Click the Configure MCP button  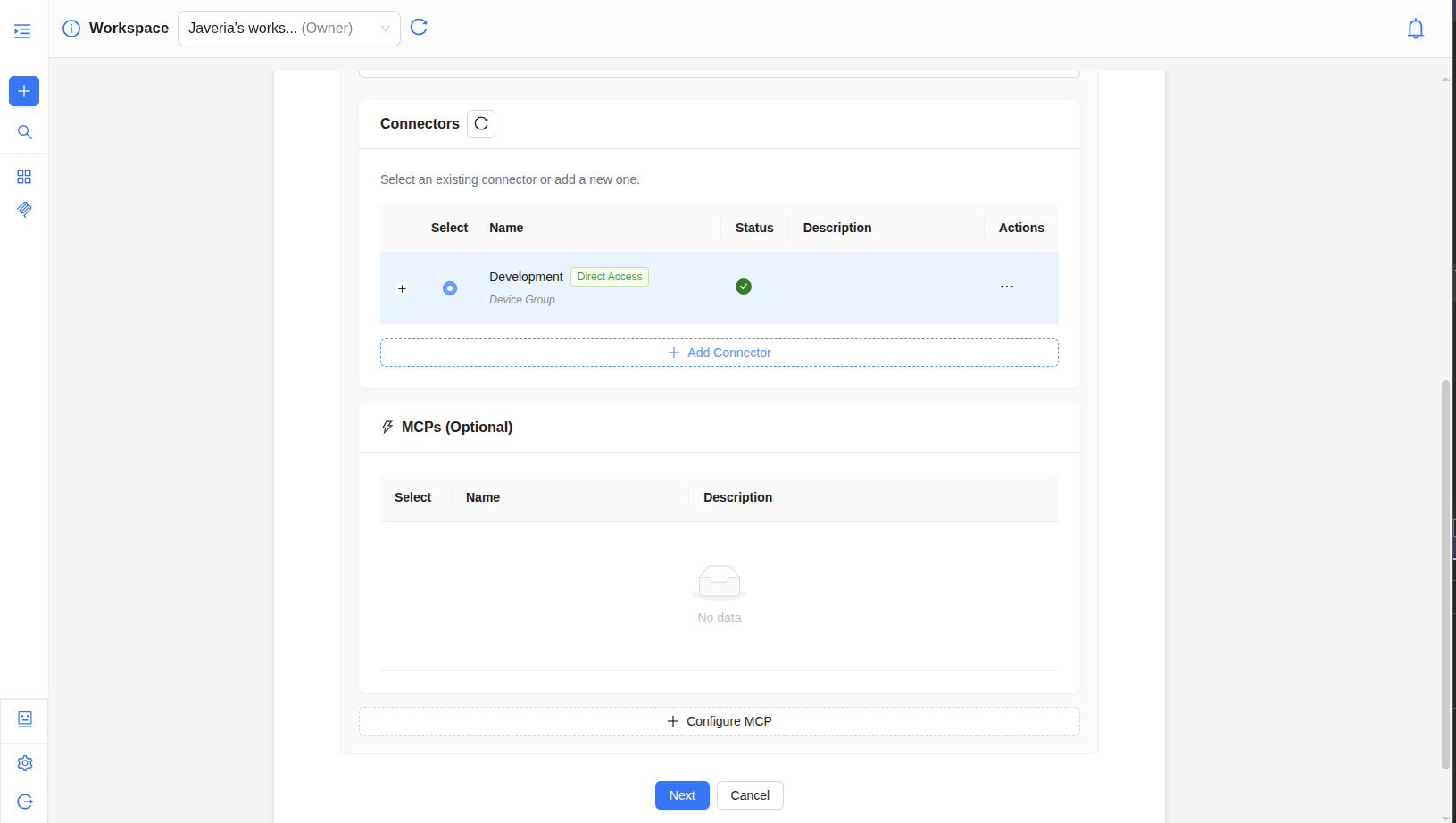pos(719,721)
